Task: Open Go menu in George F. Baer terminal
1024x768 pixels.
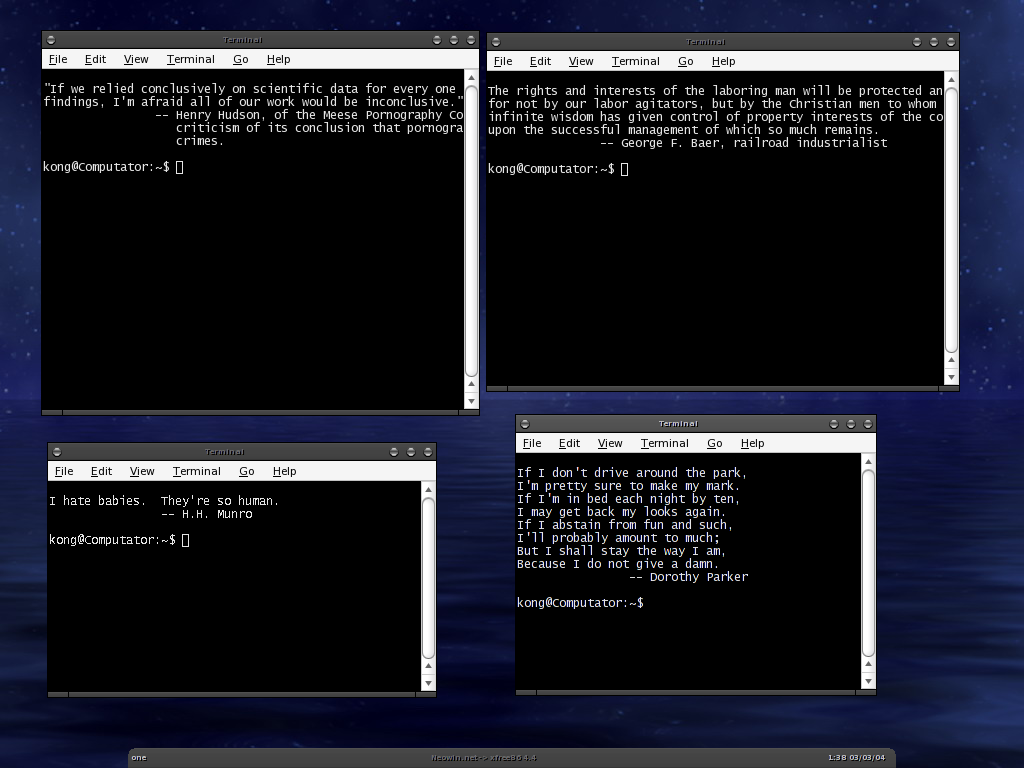Action: [686, 61]
